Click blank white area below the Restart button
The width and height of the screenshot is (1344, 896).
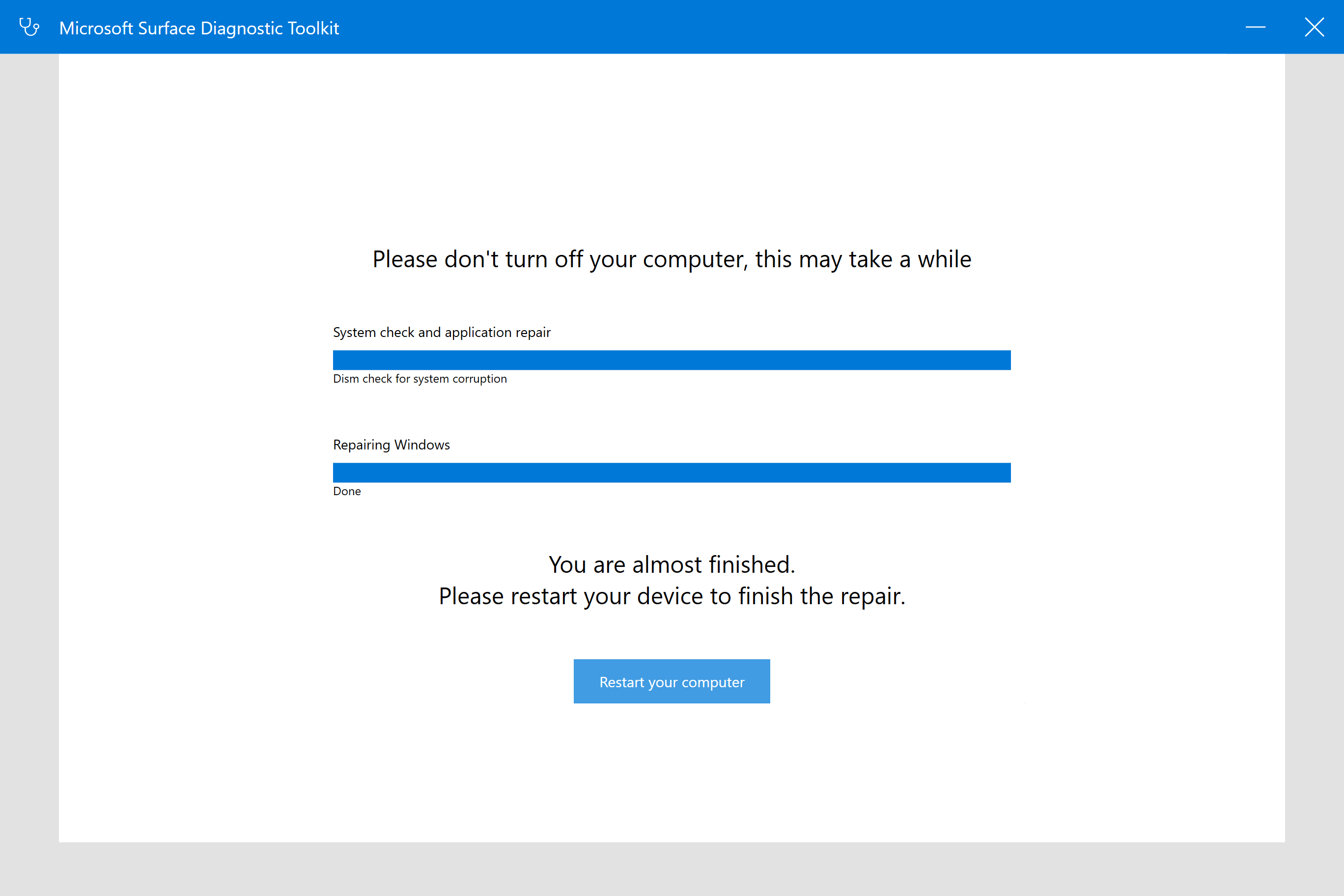click(x=672, y=777)
